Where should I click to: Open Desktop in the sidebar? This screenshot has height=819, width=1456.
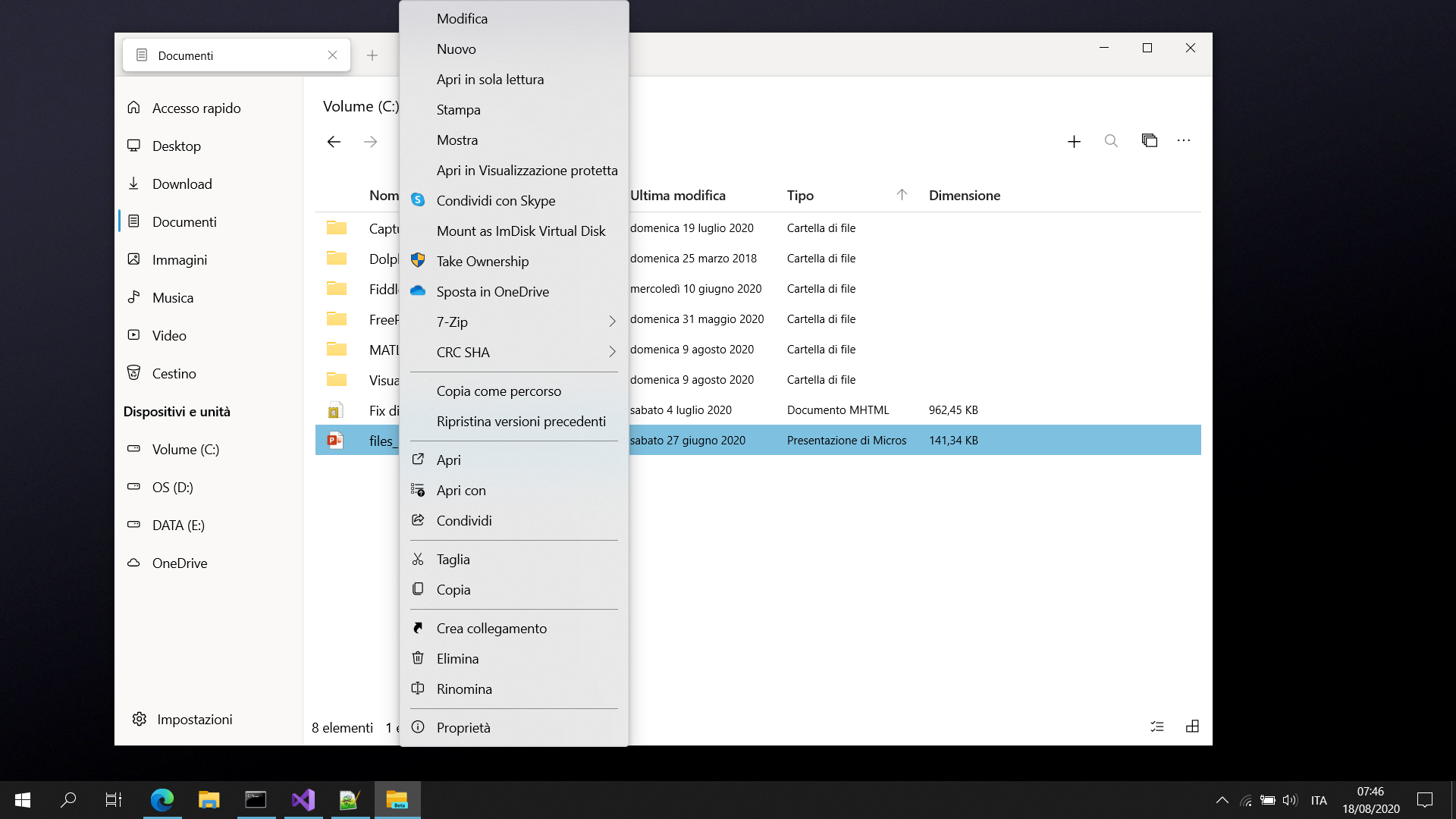pos(209,146)
